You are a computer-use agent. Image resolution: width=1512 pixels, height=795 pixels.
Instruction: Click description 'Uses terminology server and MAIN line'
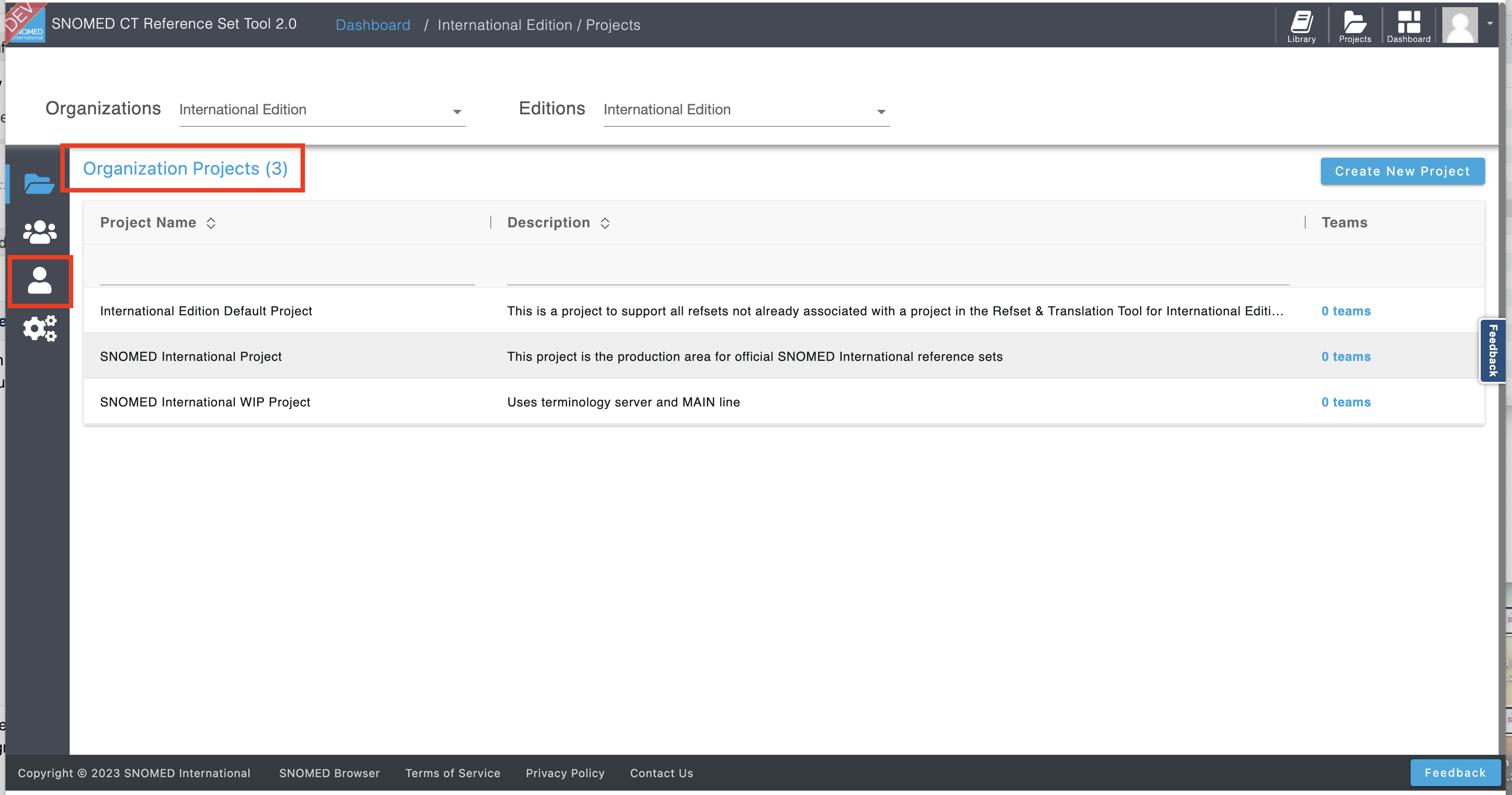[x=623, y=402]
